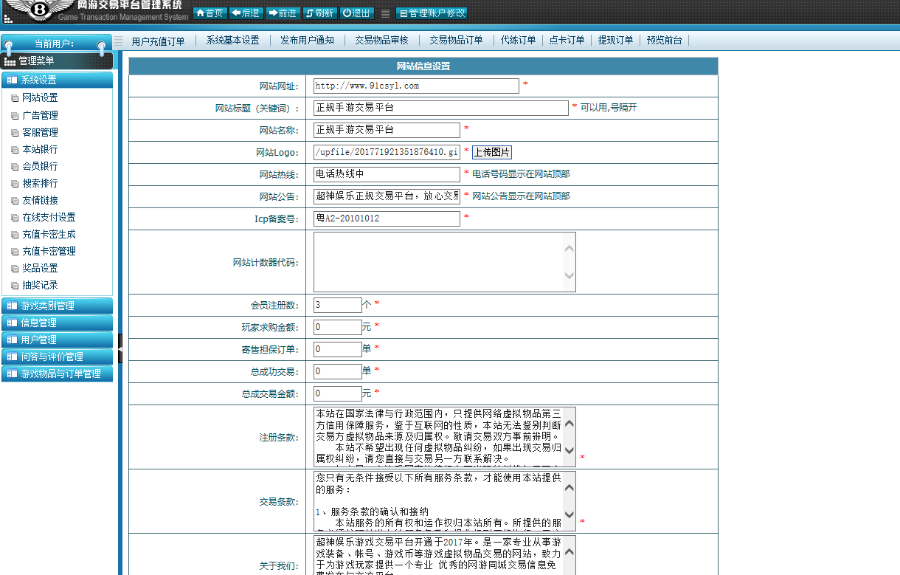The height and width of the screenshot is (575, 900).
Task: Open 管理账户修改 account edit
Action: 432,13
